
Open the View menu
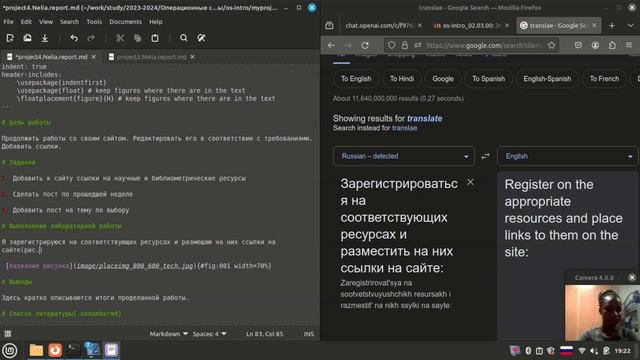tap(46, 22)
